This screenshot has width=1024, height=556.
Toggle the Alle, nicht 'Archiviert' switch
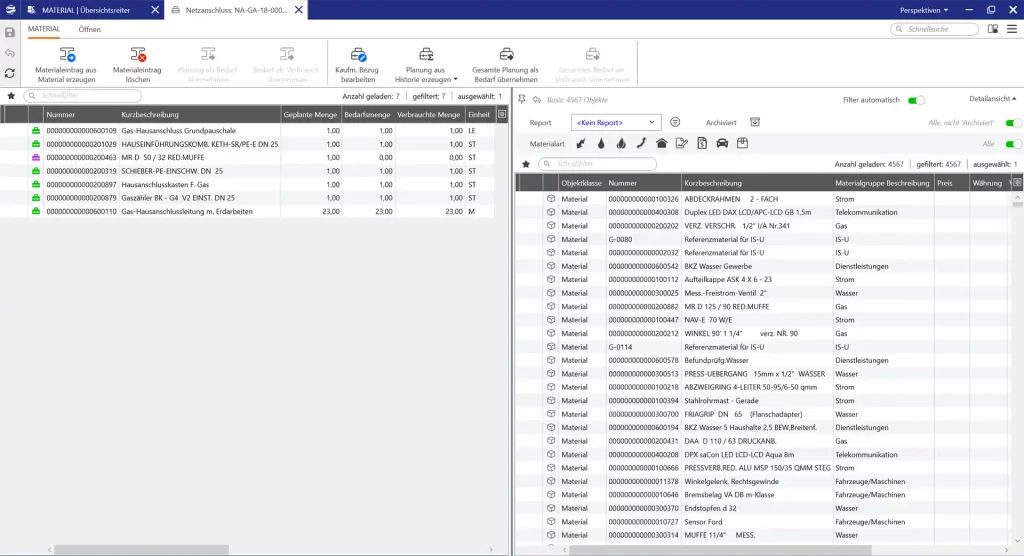coord(1013,122)
